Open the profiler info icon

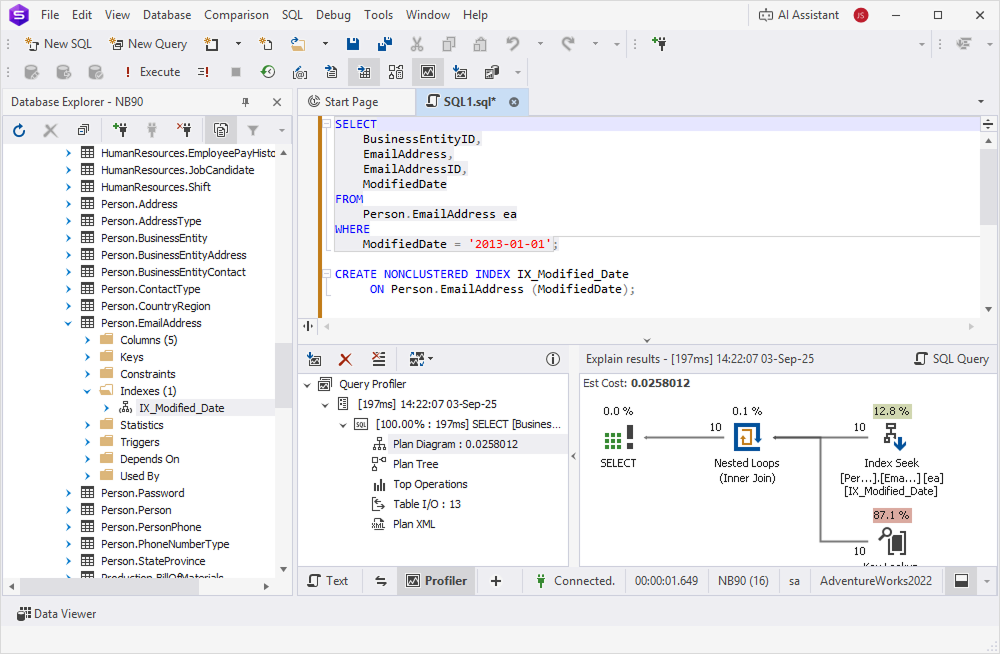[553, 358]
